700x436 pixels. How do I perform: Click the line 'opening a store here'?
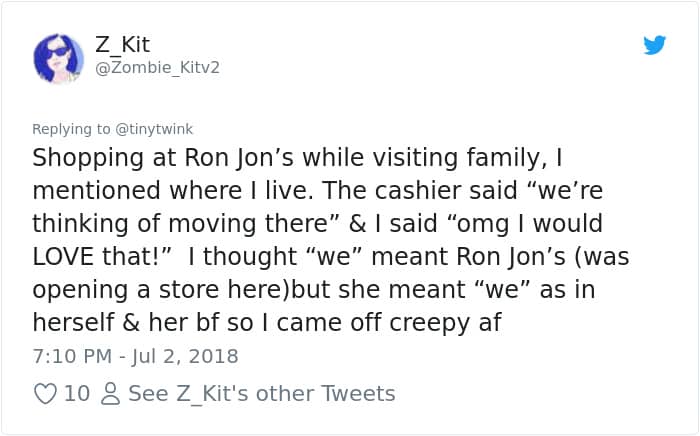pyautogui.click(x=160, y=288)
